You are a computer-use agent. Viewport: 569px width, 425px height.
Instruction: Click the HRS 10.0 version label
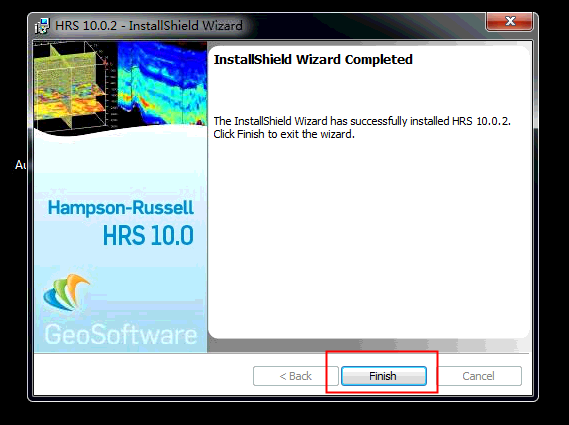(x=148, y=236)
